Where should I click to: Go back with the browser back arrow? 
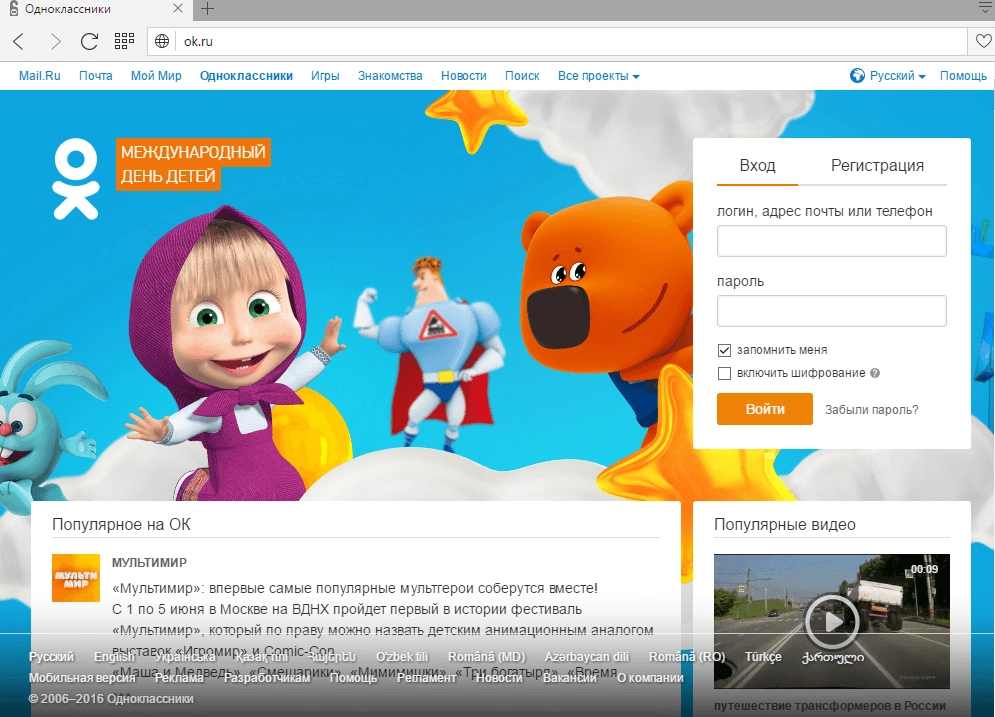tap(18, 41)
